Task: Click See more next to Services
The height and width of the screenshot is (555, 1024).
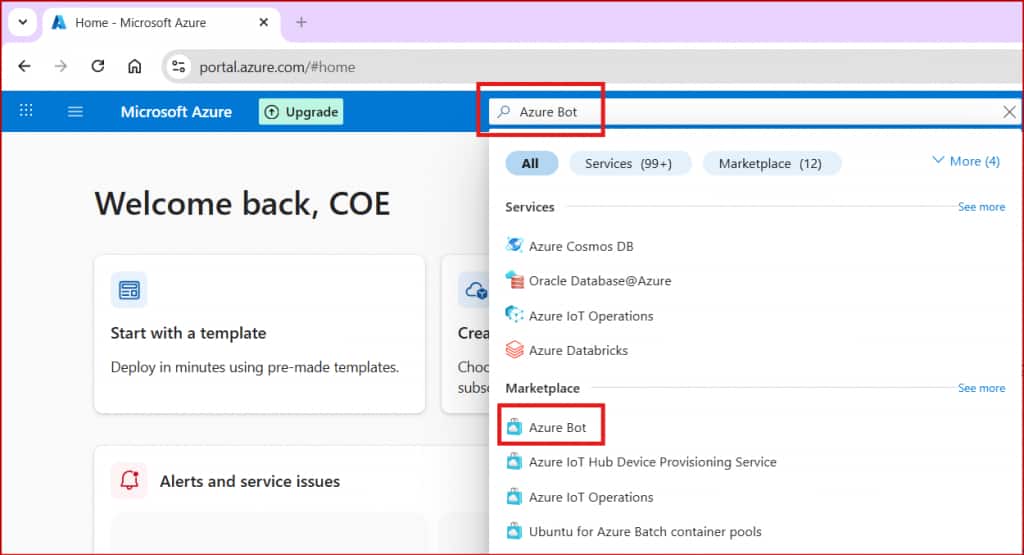Action: click(981, 207)
